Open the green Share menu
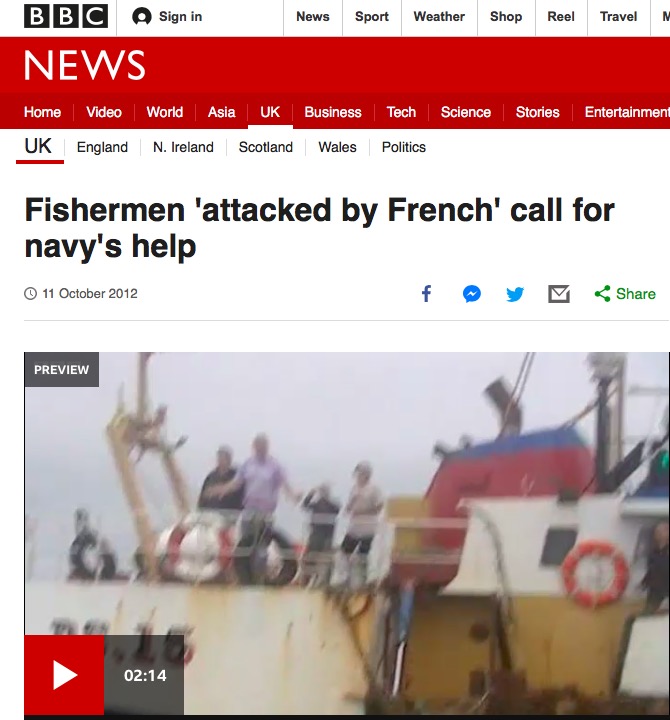 click(x=625, y=294)
